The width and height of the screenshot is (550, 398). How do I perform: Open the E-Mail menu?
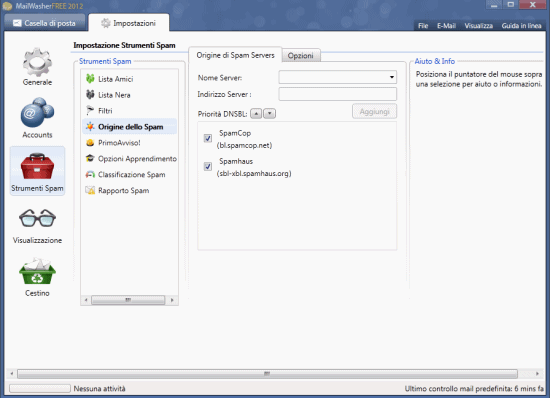coord(446,26)
